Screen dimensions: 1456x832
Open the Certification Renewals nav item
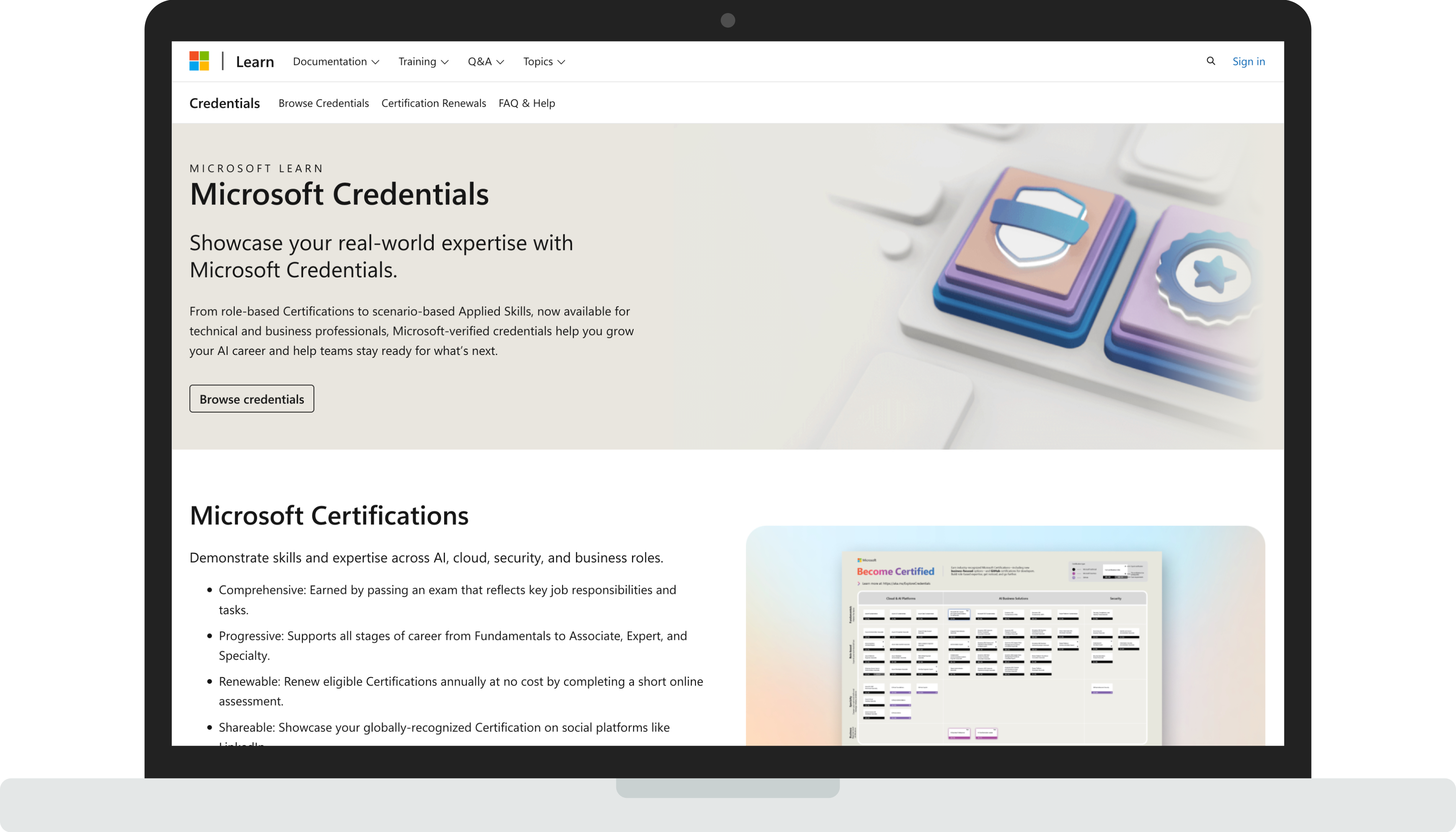tap(433, 103)
